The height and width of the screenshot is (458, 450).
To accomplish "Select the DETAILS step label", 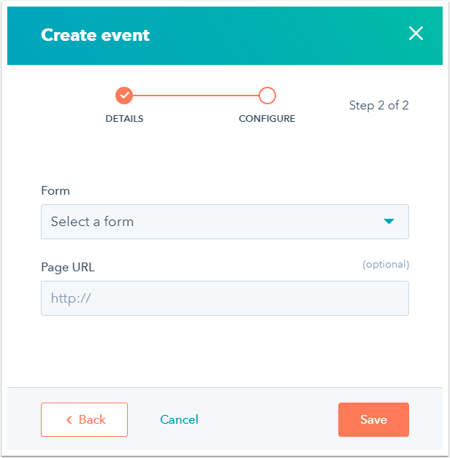I will (124, 119).
